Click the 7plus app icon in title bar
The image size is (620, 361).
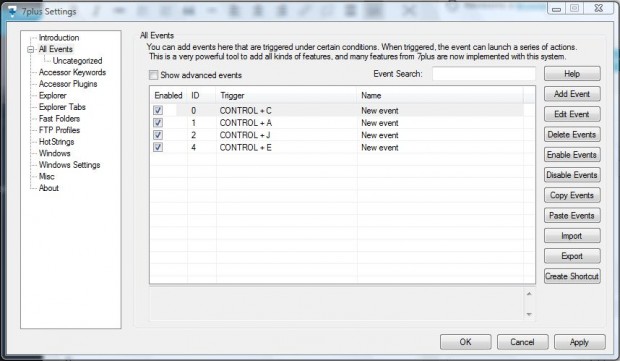(x=12, y=11)
